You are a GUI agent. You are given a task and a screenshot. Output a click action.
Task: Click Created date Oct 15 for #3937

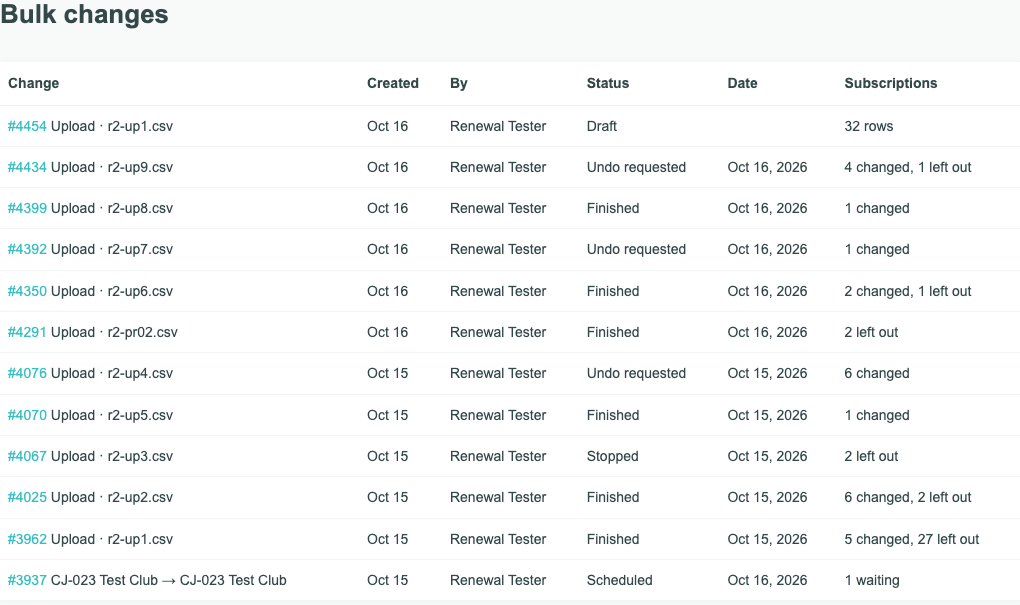[387, 580]
